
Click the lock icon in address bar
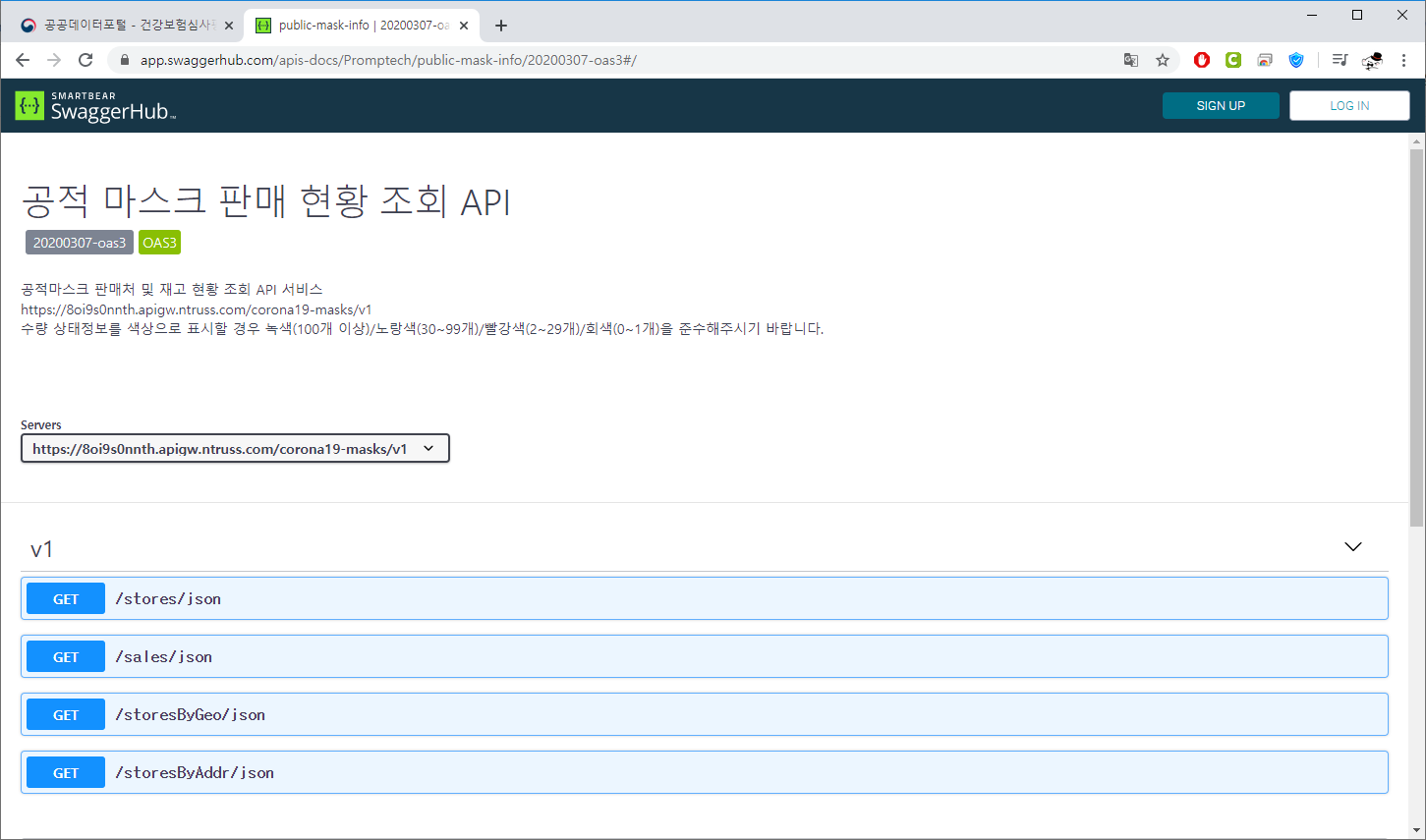(124, 60)
